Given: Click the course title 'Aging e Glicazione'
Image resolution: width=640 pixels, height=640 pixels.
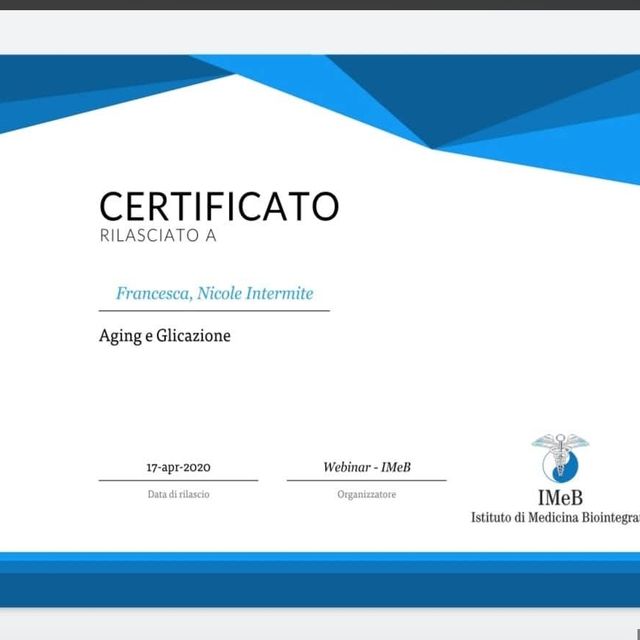Looking at the screenshot, I should click(x=165, y=336).
